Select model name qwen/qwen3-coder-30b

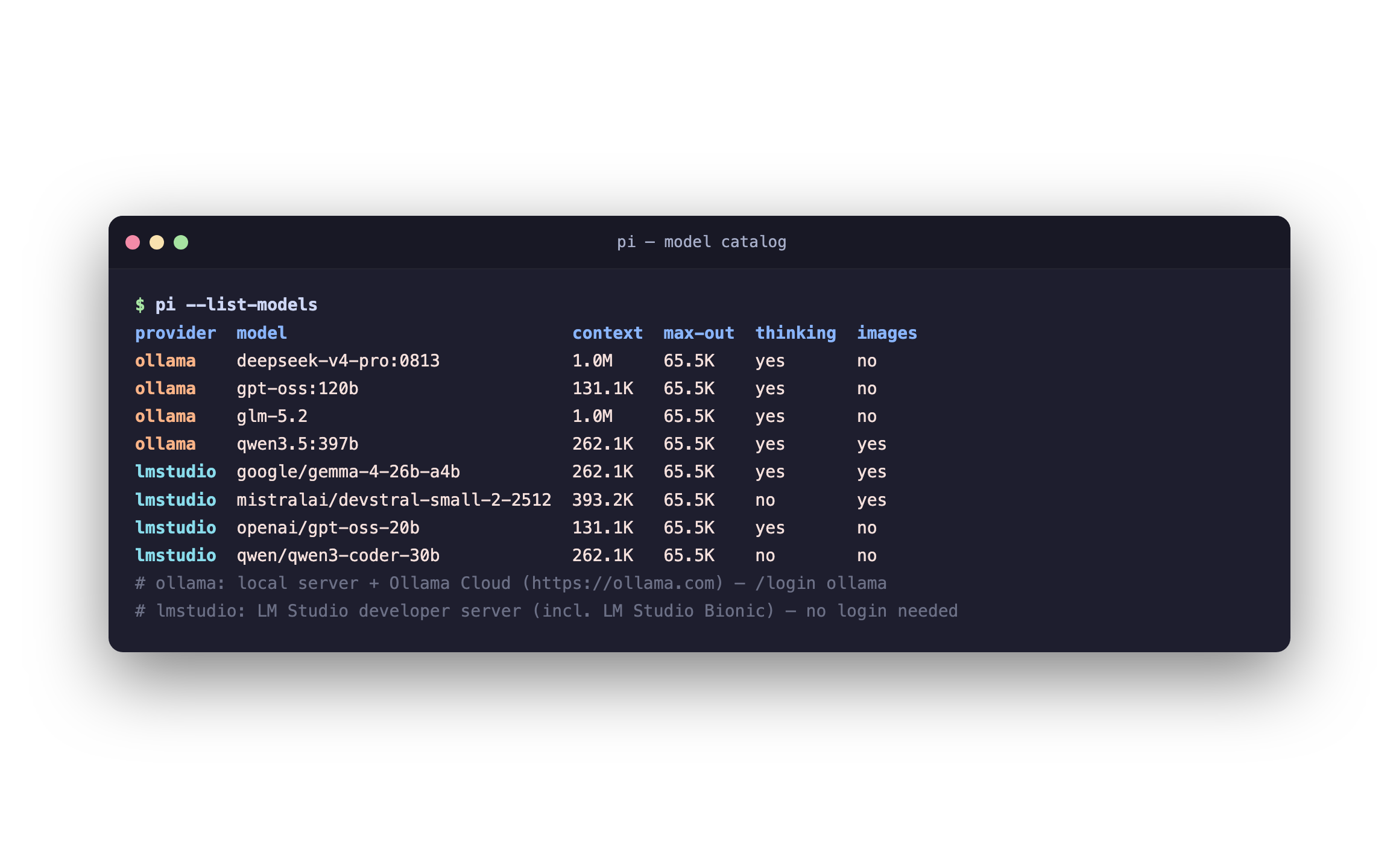(x=338, y=556)
